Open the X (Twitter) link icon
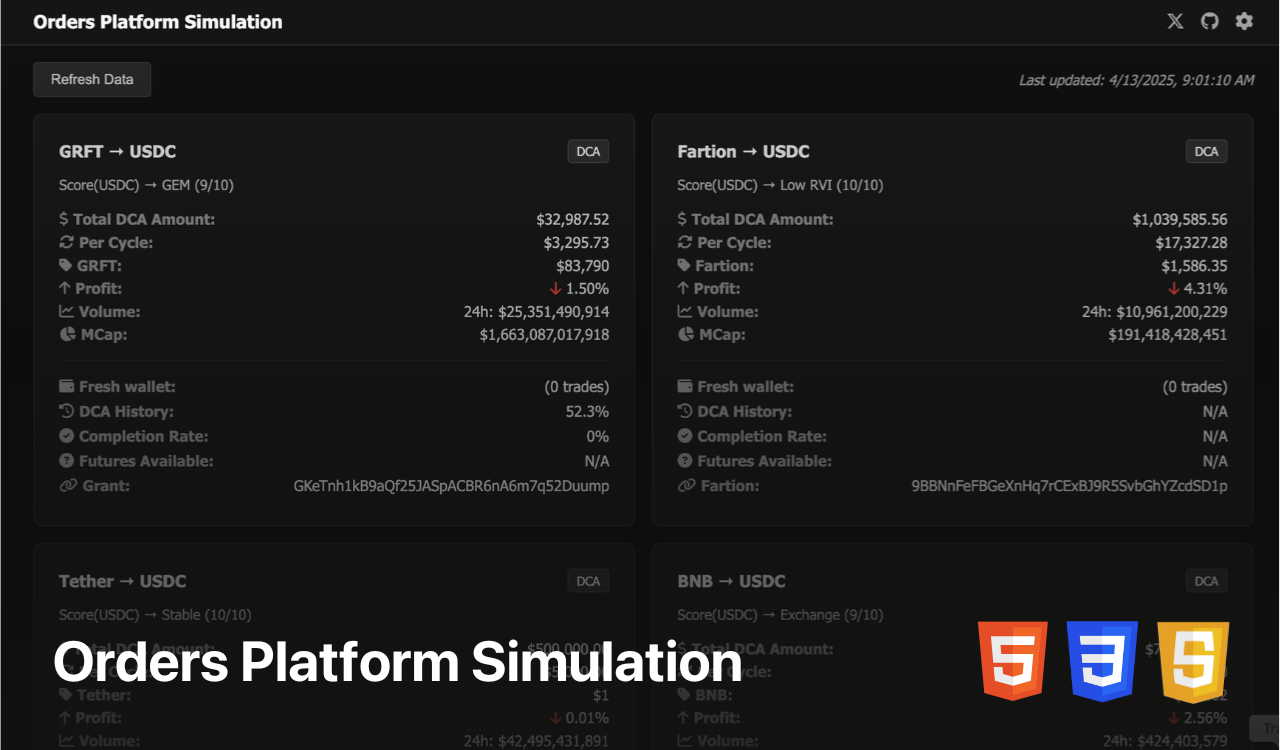This screenshot has width=1280, height=750. tap(1175, 21)
